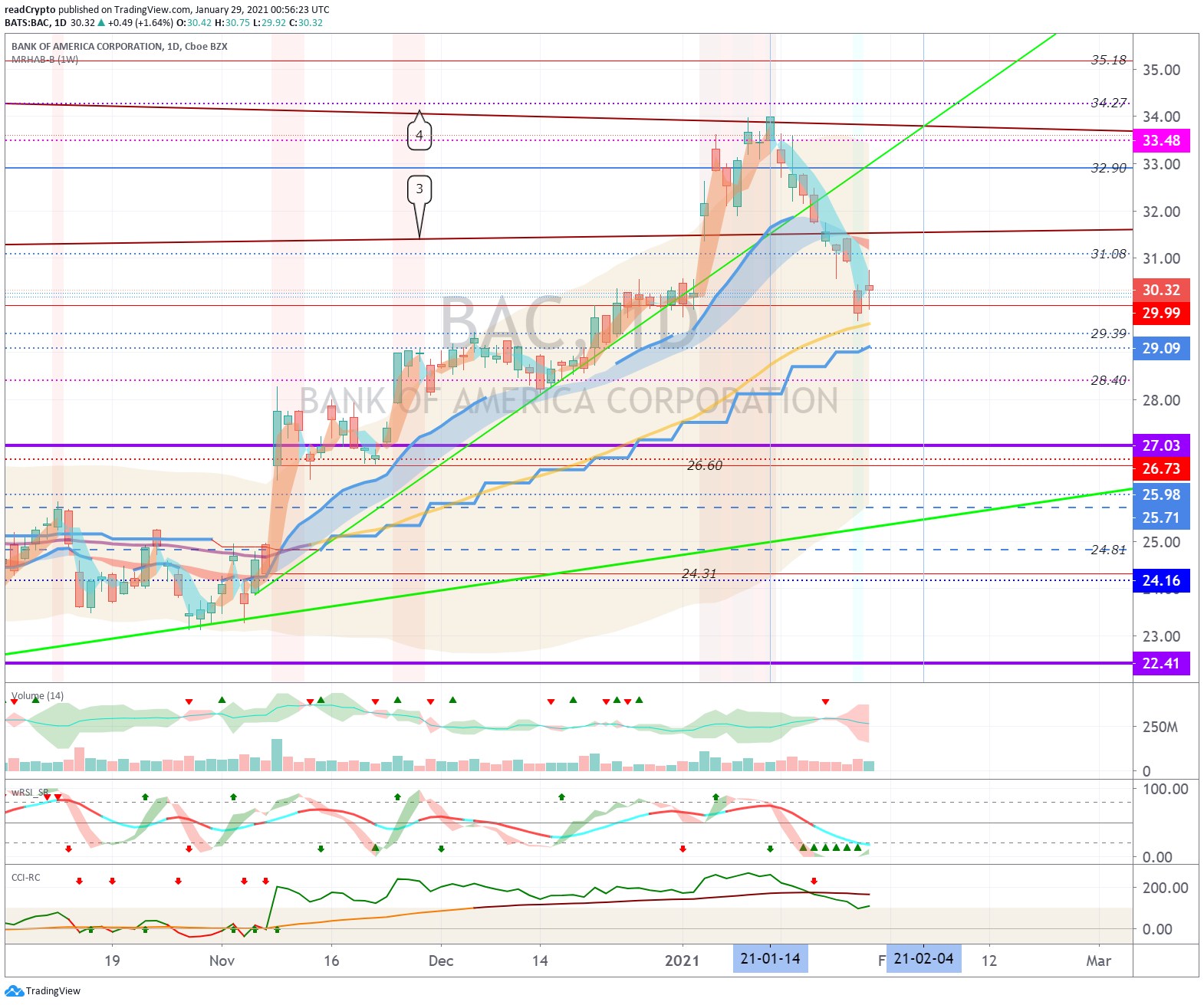Click the Nov label on time axis
Image resolution: width=1204 pixels, height=1005 pixels.
222,961
